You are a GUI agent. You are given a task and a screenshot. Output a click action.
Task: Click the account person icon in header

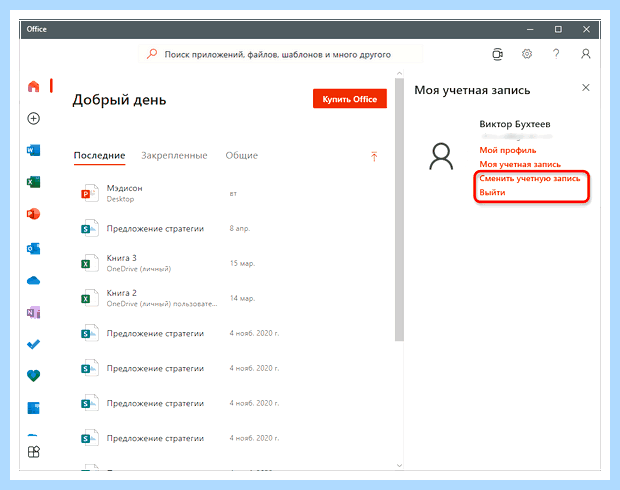point(586,54)
